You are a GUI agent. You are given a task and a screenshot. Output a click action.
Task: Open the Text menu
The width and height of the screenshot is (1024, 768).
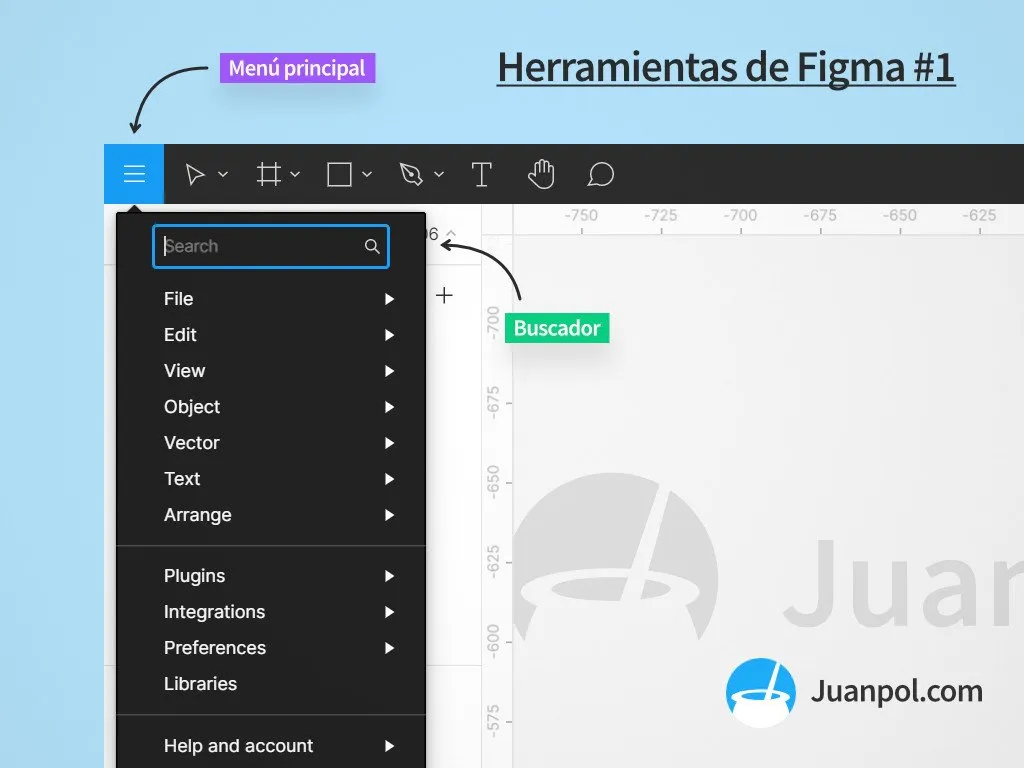click(271, 479)
